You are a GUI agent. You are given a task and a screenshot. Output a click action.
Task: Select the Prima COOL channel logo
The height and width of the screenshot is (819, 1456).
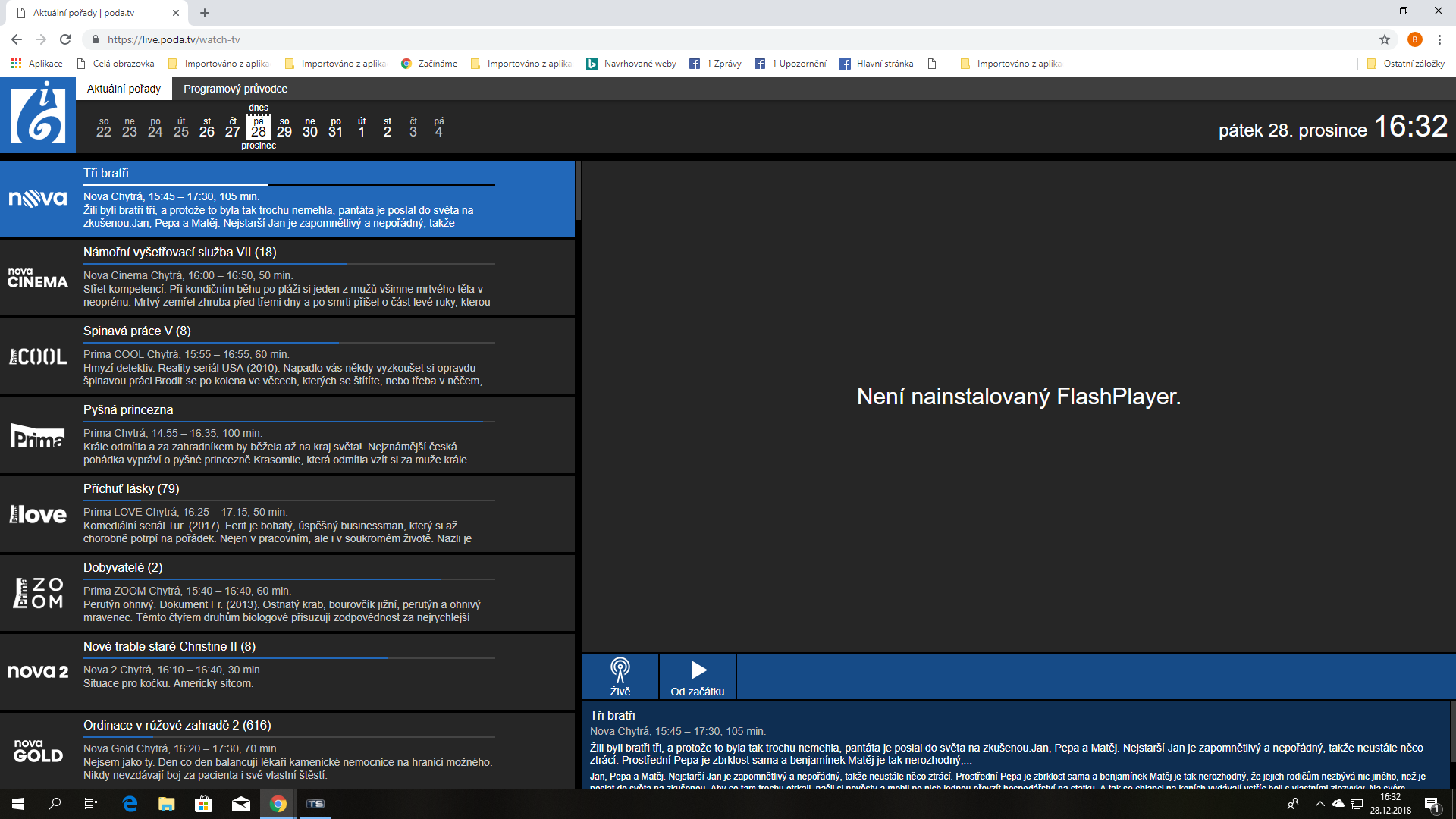pos(38,356)
